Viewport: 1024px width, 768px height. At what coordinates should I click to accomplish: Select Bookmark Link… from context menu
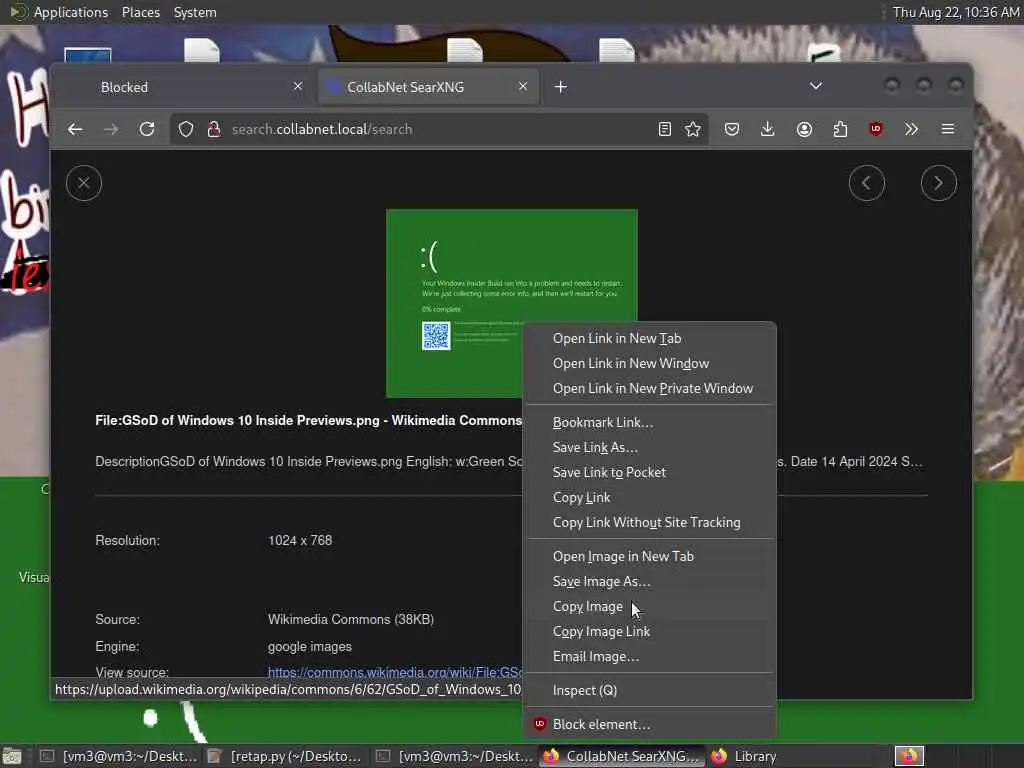[x=650, y=423]
